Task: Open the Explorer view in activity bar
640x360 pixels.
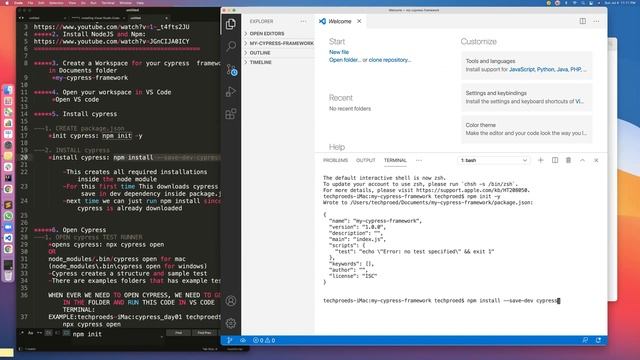Action: [x=231, y=24]
